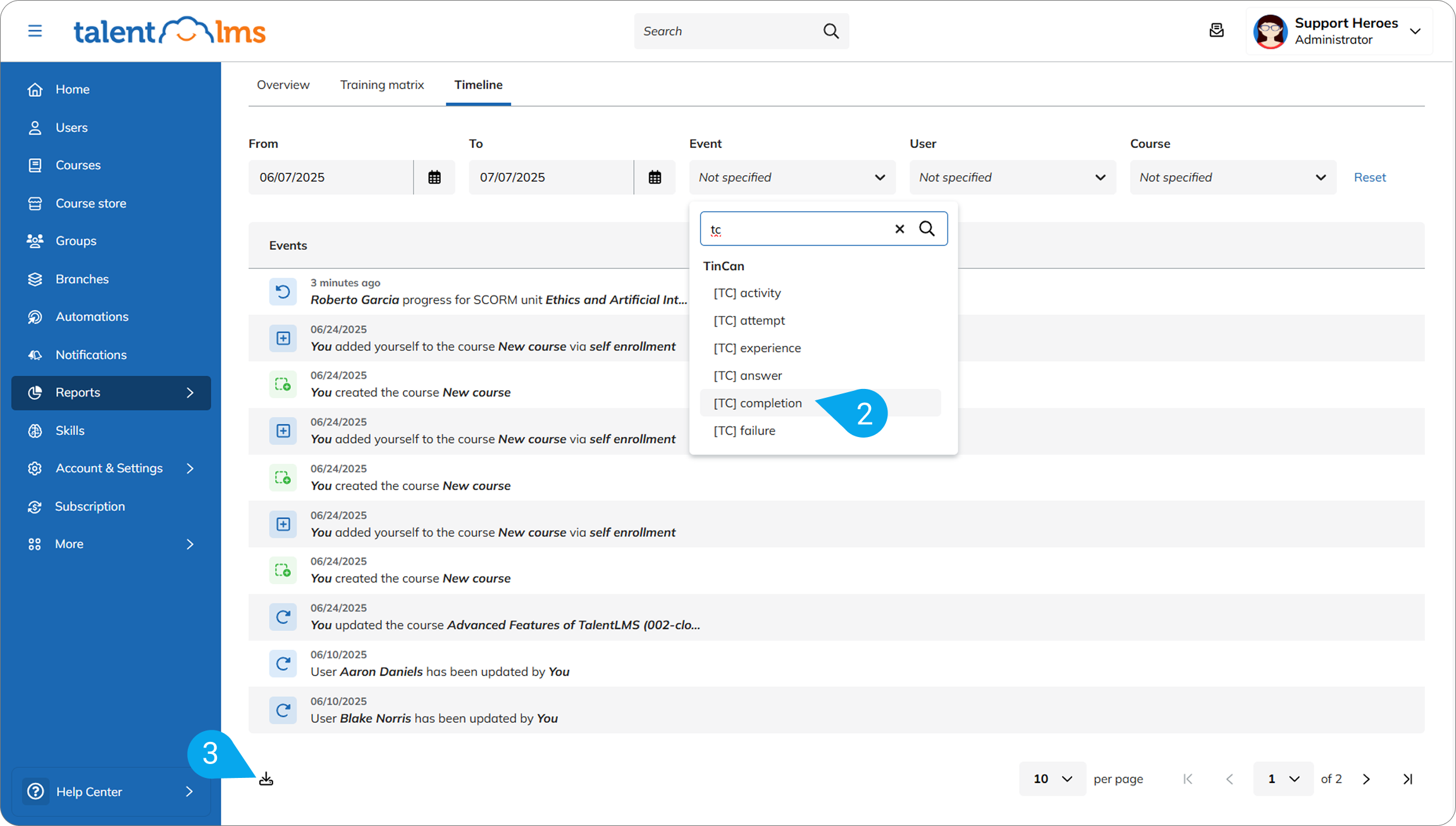Open the page number dropdown
Screen dimensions: 1456x826
click(x=1283, y=779)
